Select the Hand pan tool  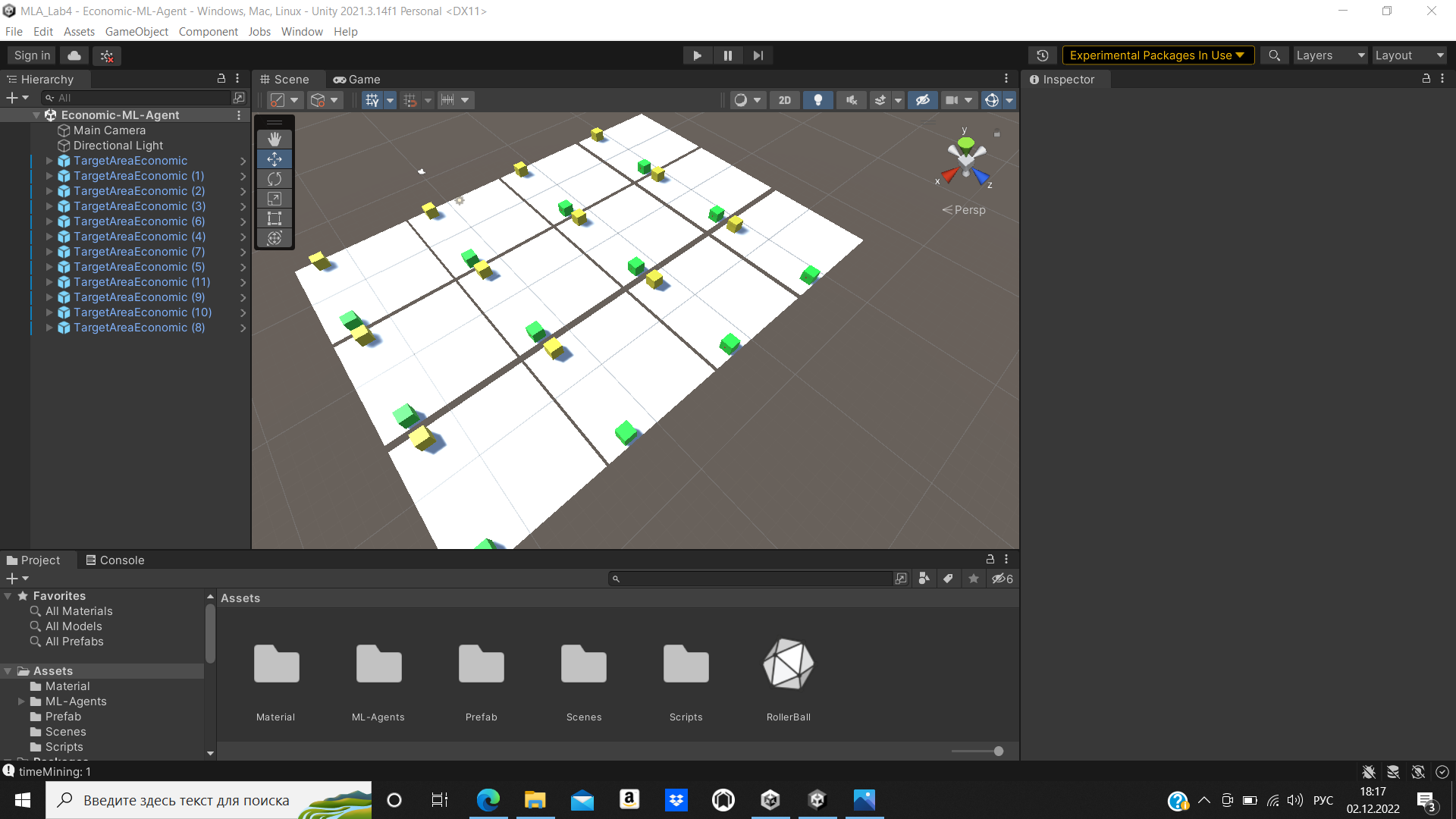(274, 139)
